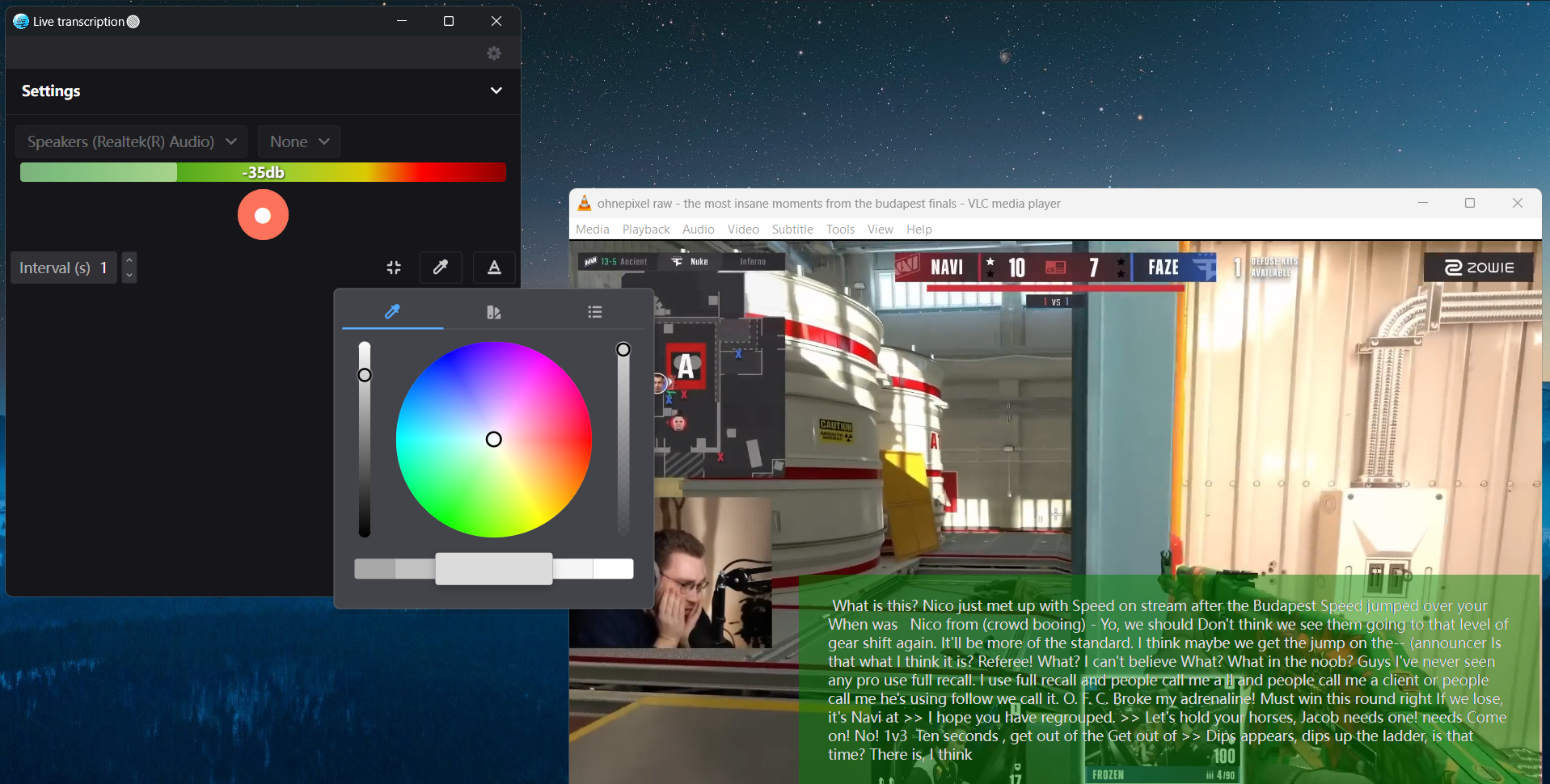Maximize the Live transcription window
This screenshot has height=784, width=1550.
coord(449,21)
